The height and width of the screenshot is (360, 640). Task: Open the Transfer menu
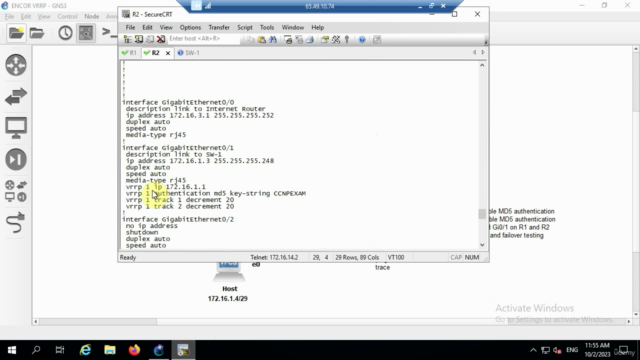tap(219, 27)
